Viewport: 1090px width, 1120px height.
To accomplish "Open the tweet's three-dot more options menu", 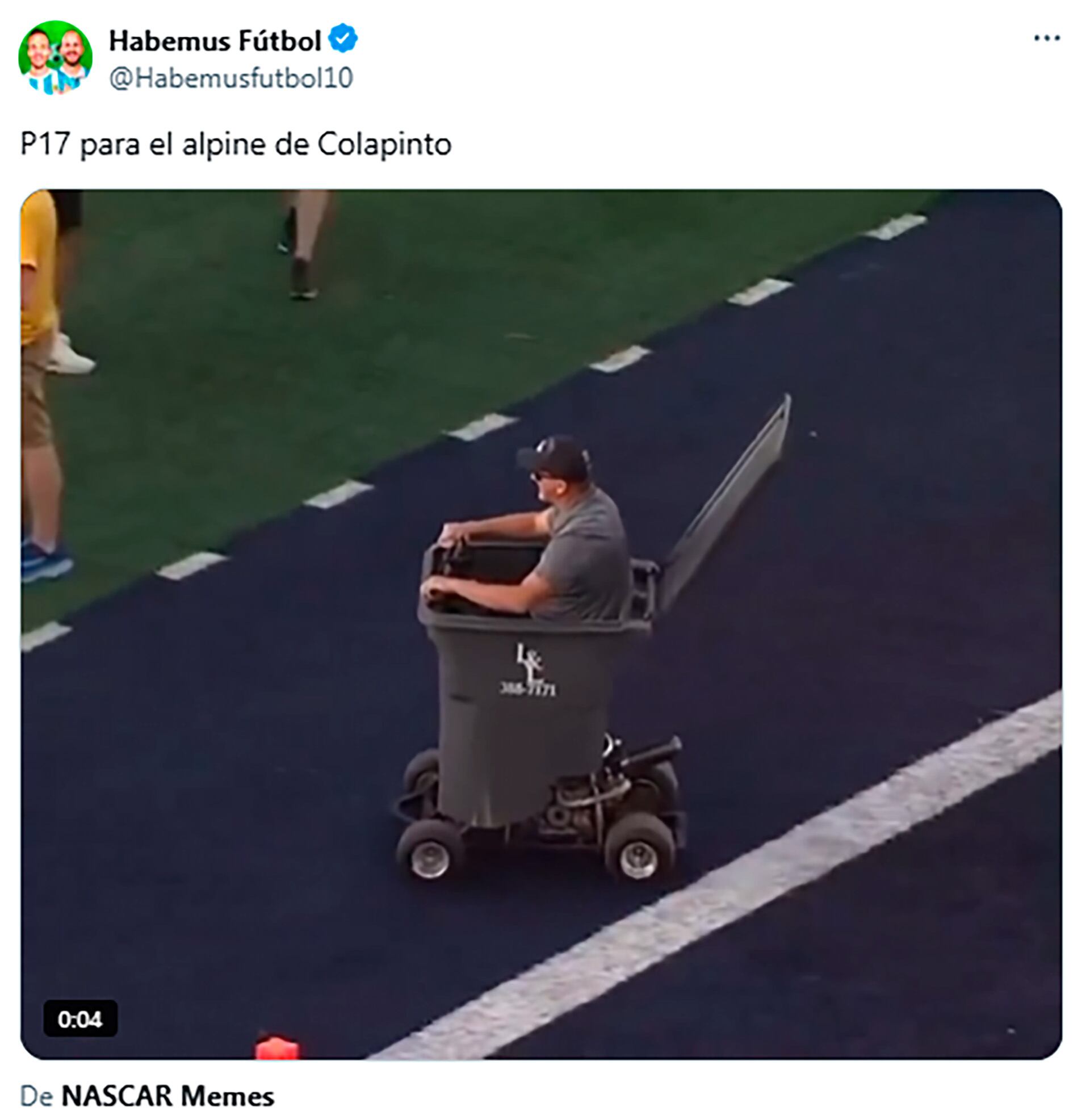I will coord(1046,39).
